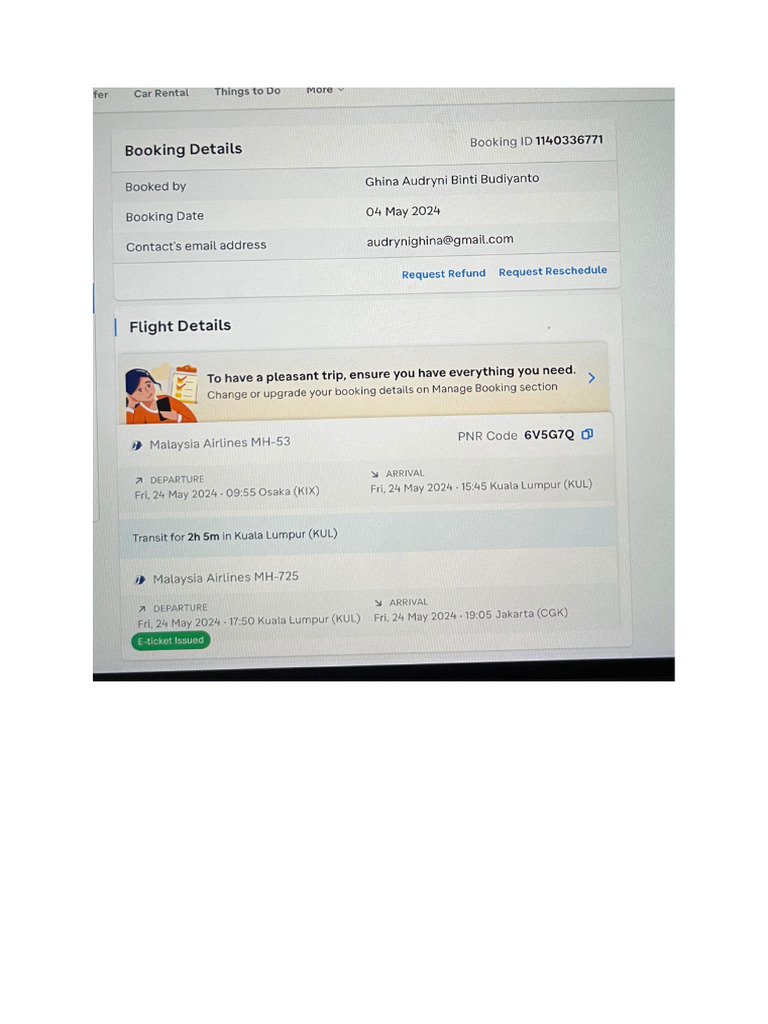Click the Malaysia Airlines MH-53 logo icon
The image size is (768, 1024).
(136, 445)
